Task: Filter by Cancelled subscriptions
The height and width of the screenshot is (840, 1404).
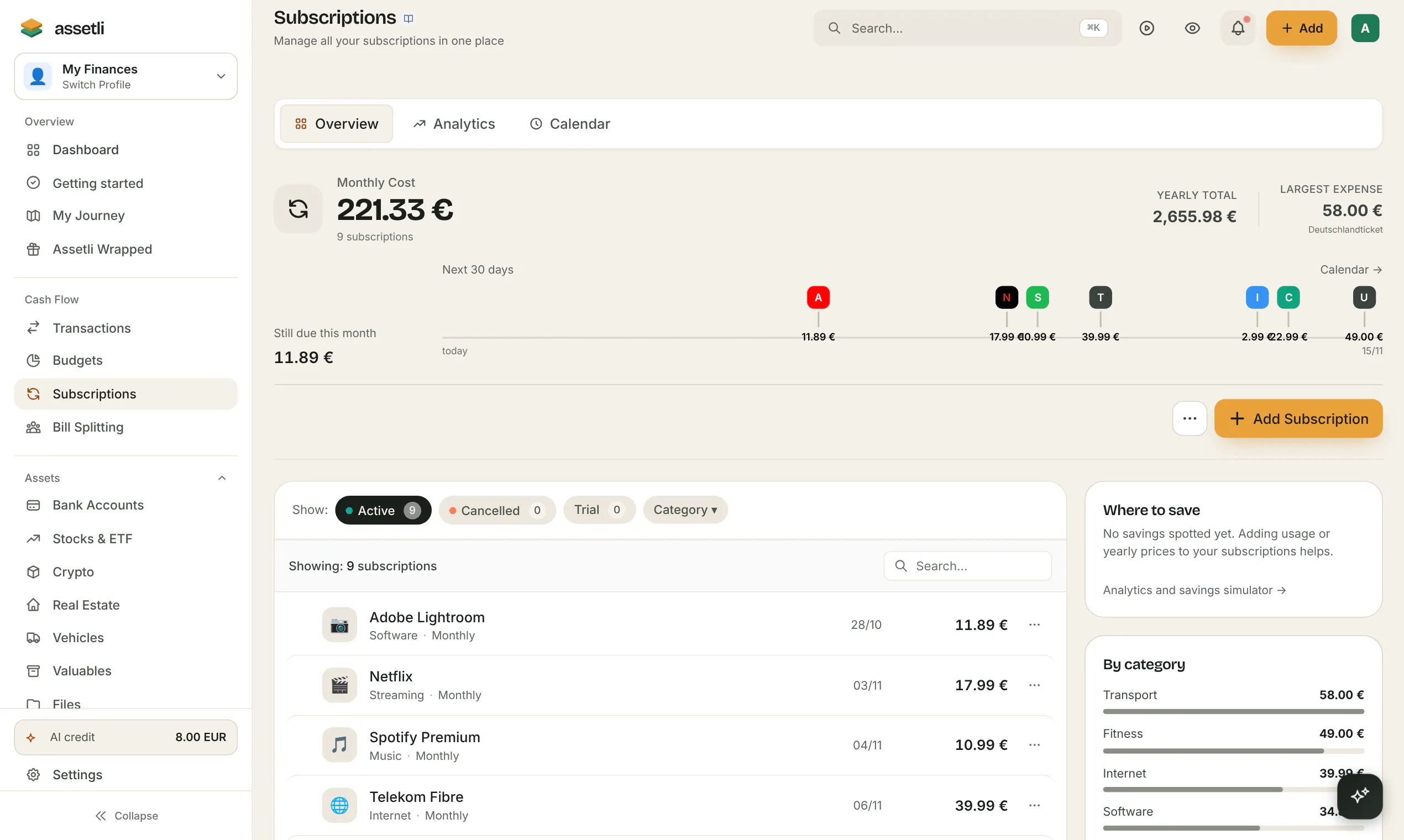Action: coord(497,510)
